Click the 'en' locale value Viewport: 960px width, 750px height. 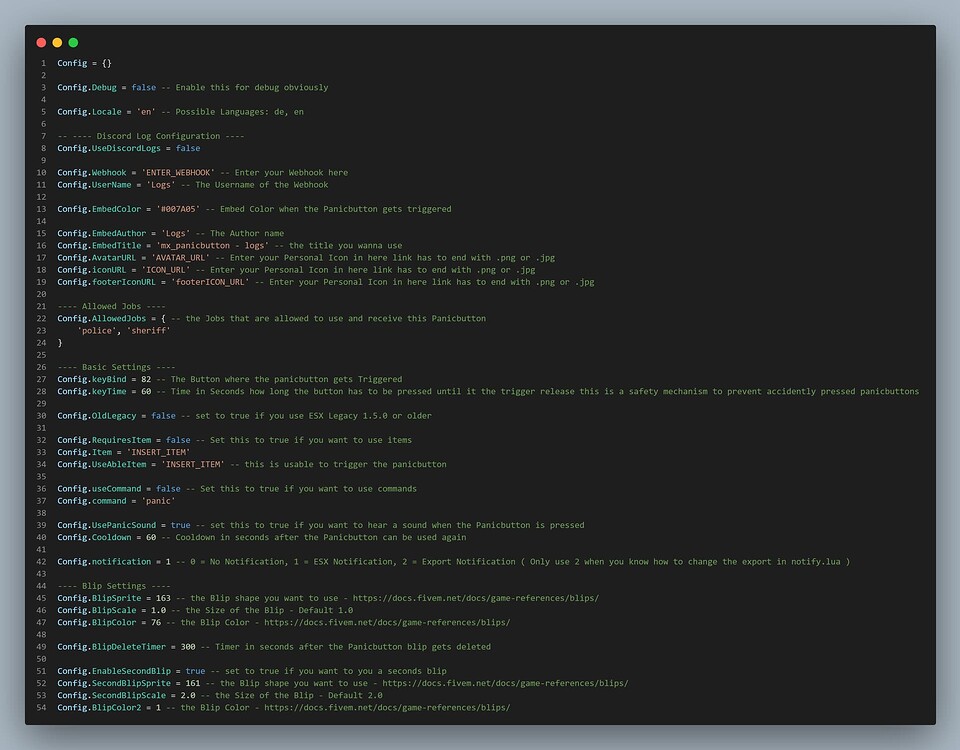point(144,111)
